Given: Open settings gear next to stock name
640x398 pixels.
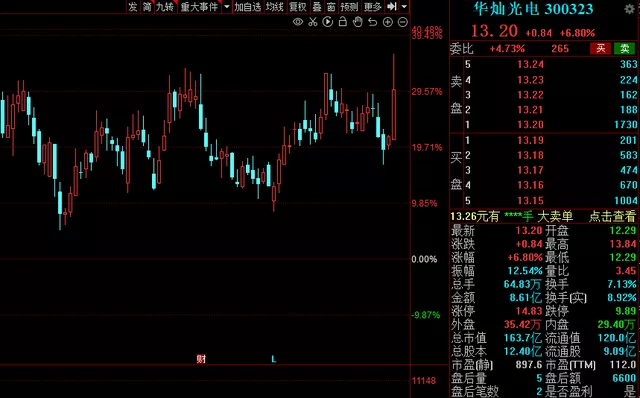Looking at the screenshot, I should click(x=630, y=9).
